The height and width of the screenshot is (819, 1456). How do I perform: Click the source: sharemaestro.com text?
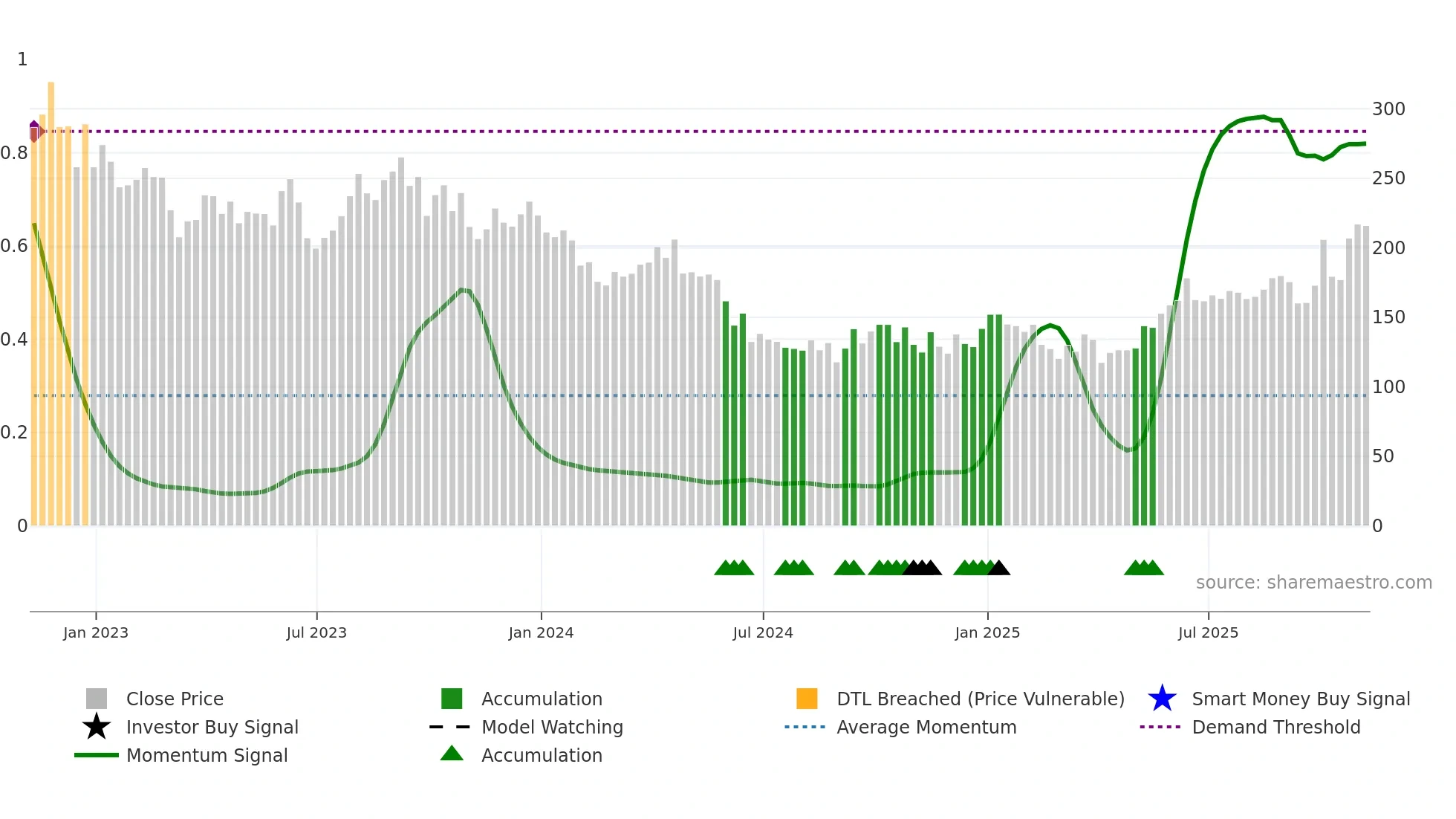[x=1313, y=583]
